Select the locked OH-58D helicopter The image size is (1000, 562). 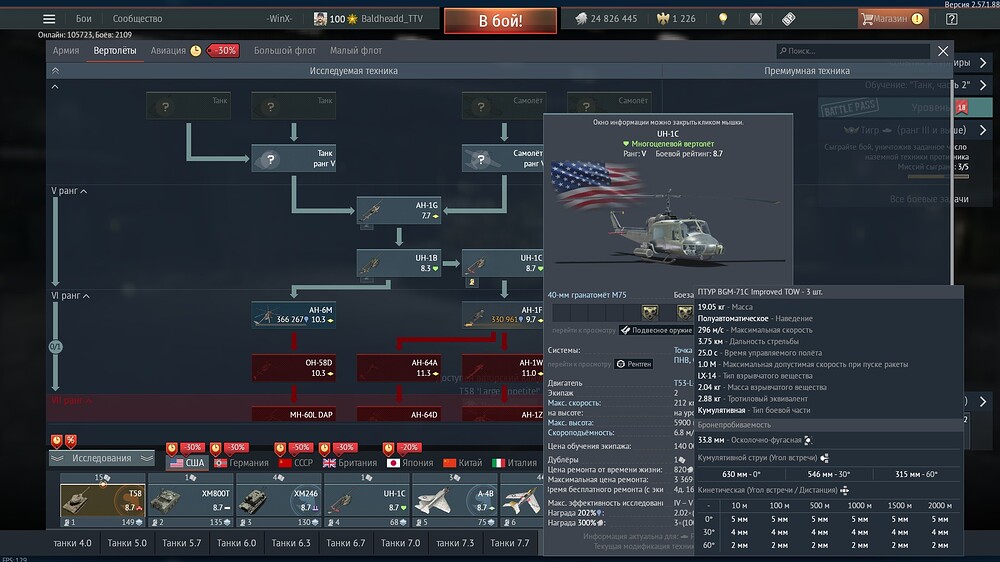[293, 368]
